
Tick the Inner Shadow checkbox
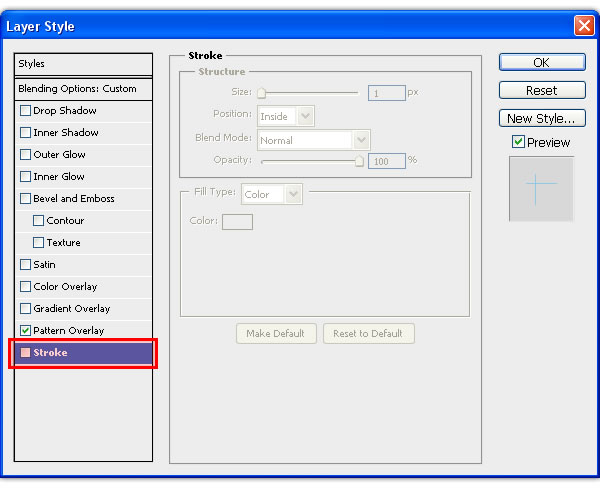coord(25,132)
